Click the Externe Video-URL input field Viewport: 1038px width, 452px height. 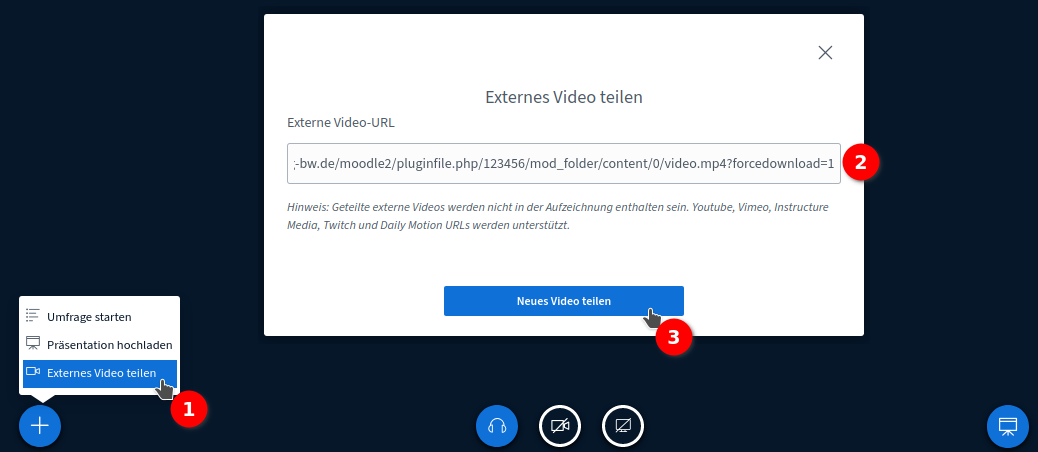563,163
